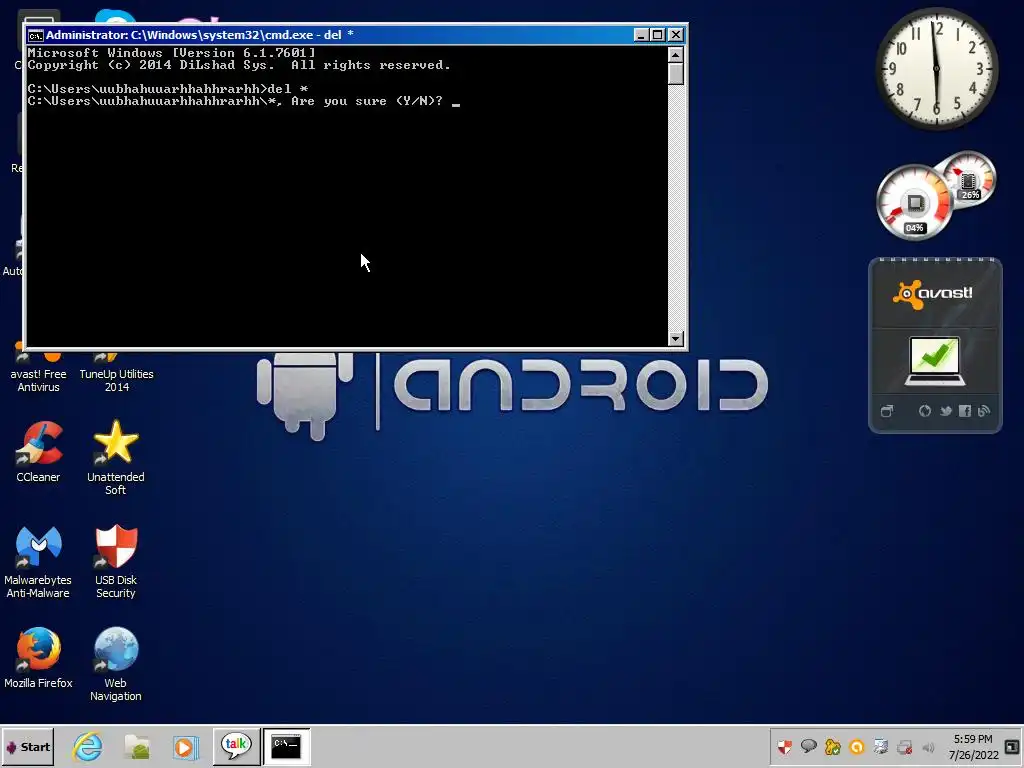Click the show desktop button beside the clock

[1012, 746]
